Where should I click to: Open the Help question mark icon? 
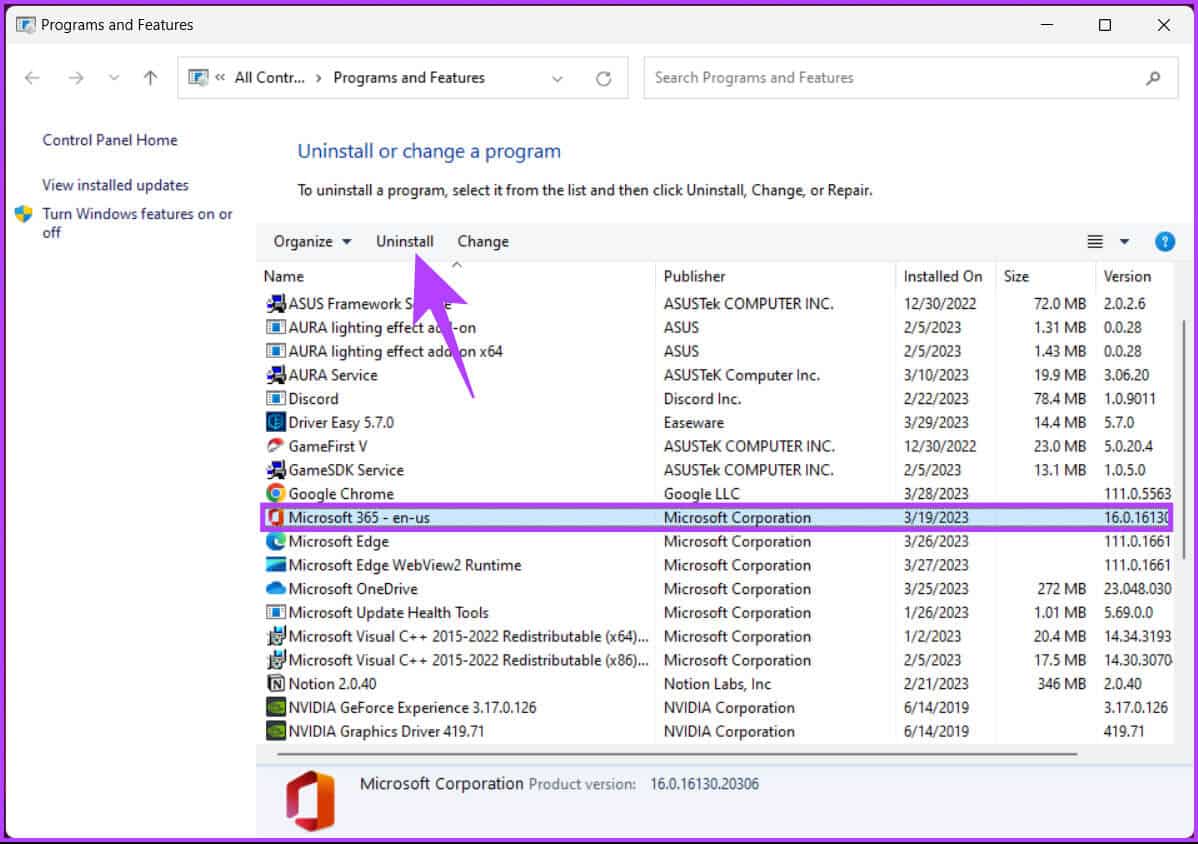1164,242
